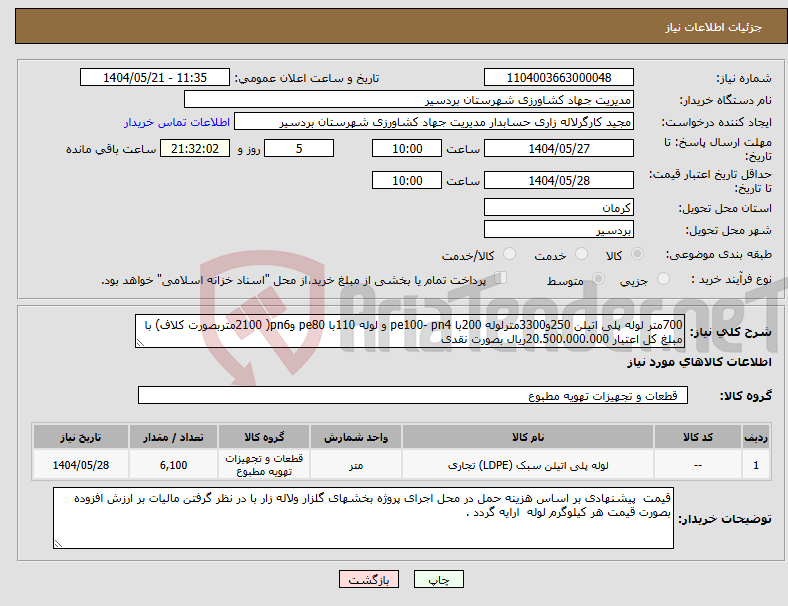Click the quantity cell 6,100
Viewport: 788px width, 606px height.
point(173,465)
